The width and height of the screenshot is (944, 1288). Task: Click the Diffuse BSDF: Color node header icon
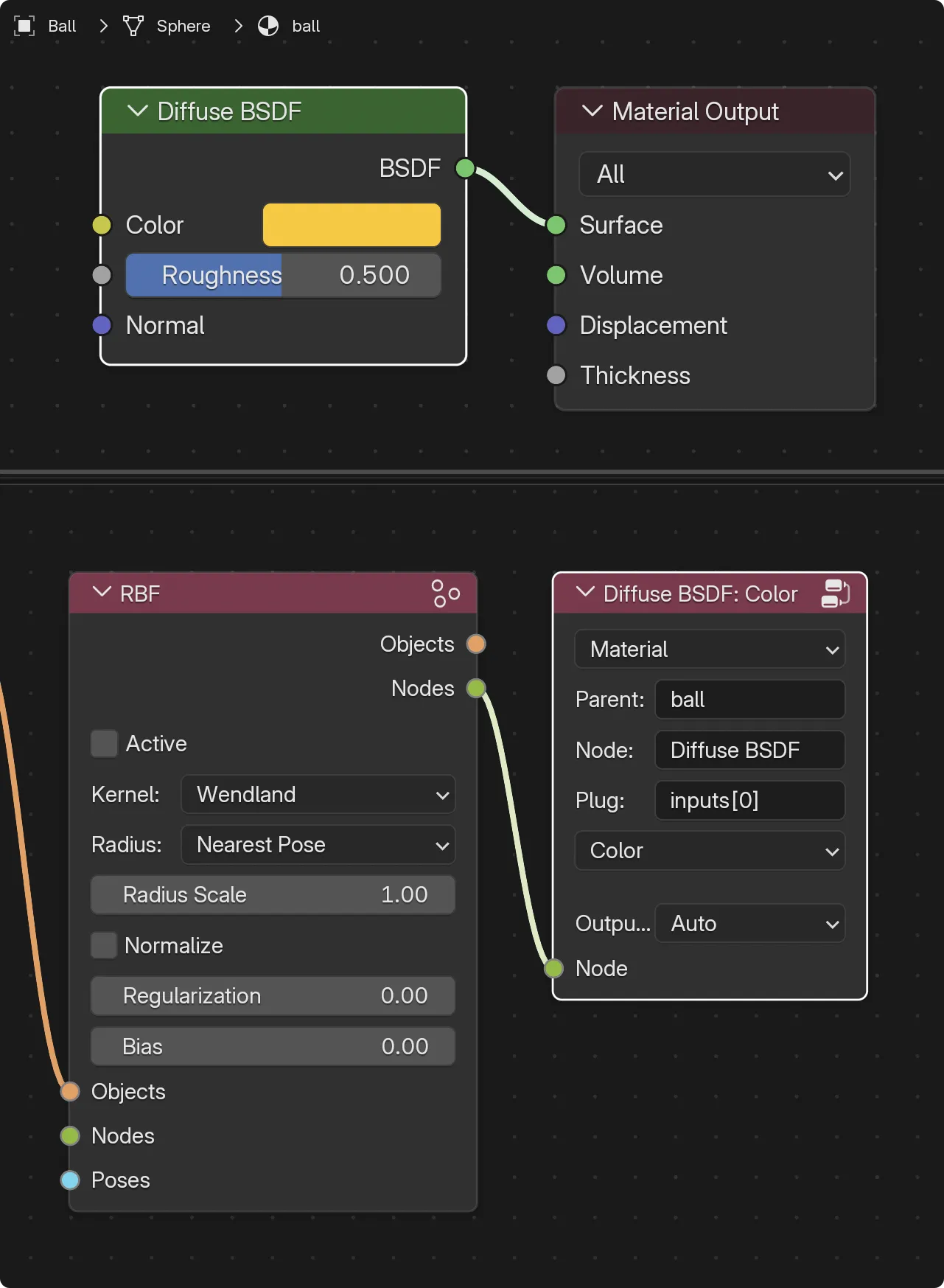pyautogui.click(x=836, y=593)
